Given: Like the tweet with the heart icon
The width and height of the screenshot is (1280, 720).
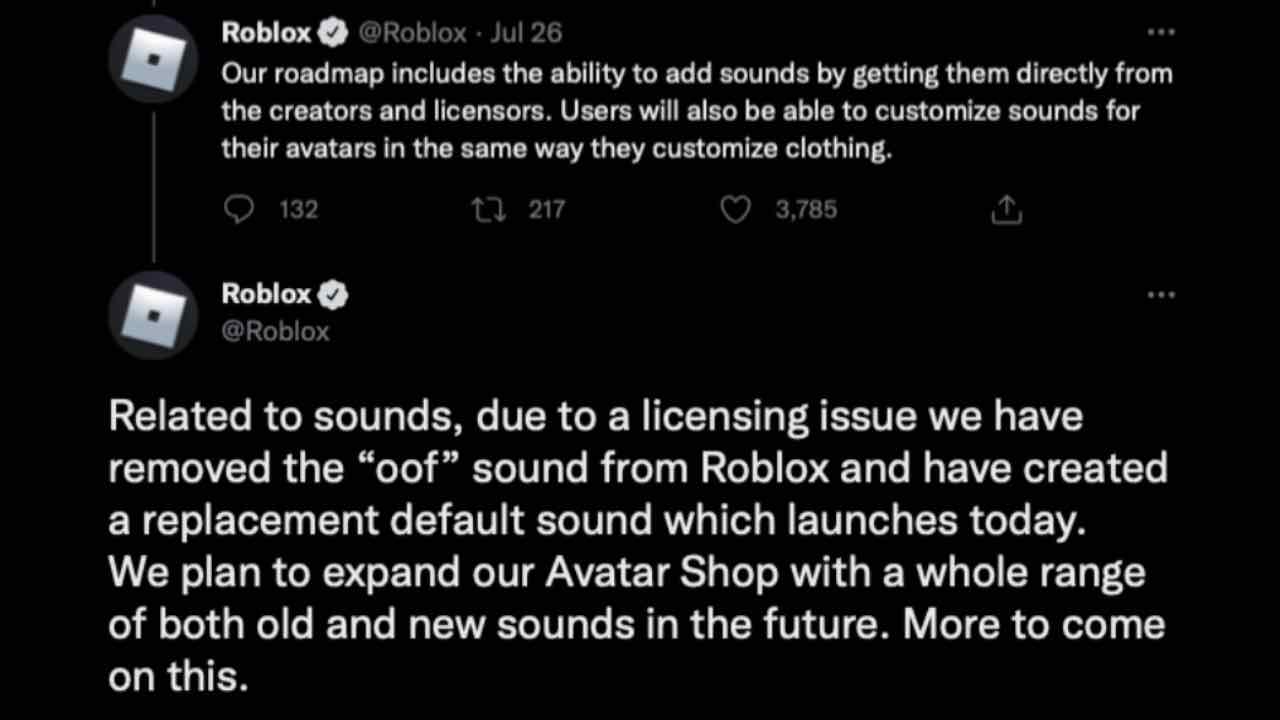Looking at the screenshot, I should click(736, 209).
